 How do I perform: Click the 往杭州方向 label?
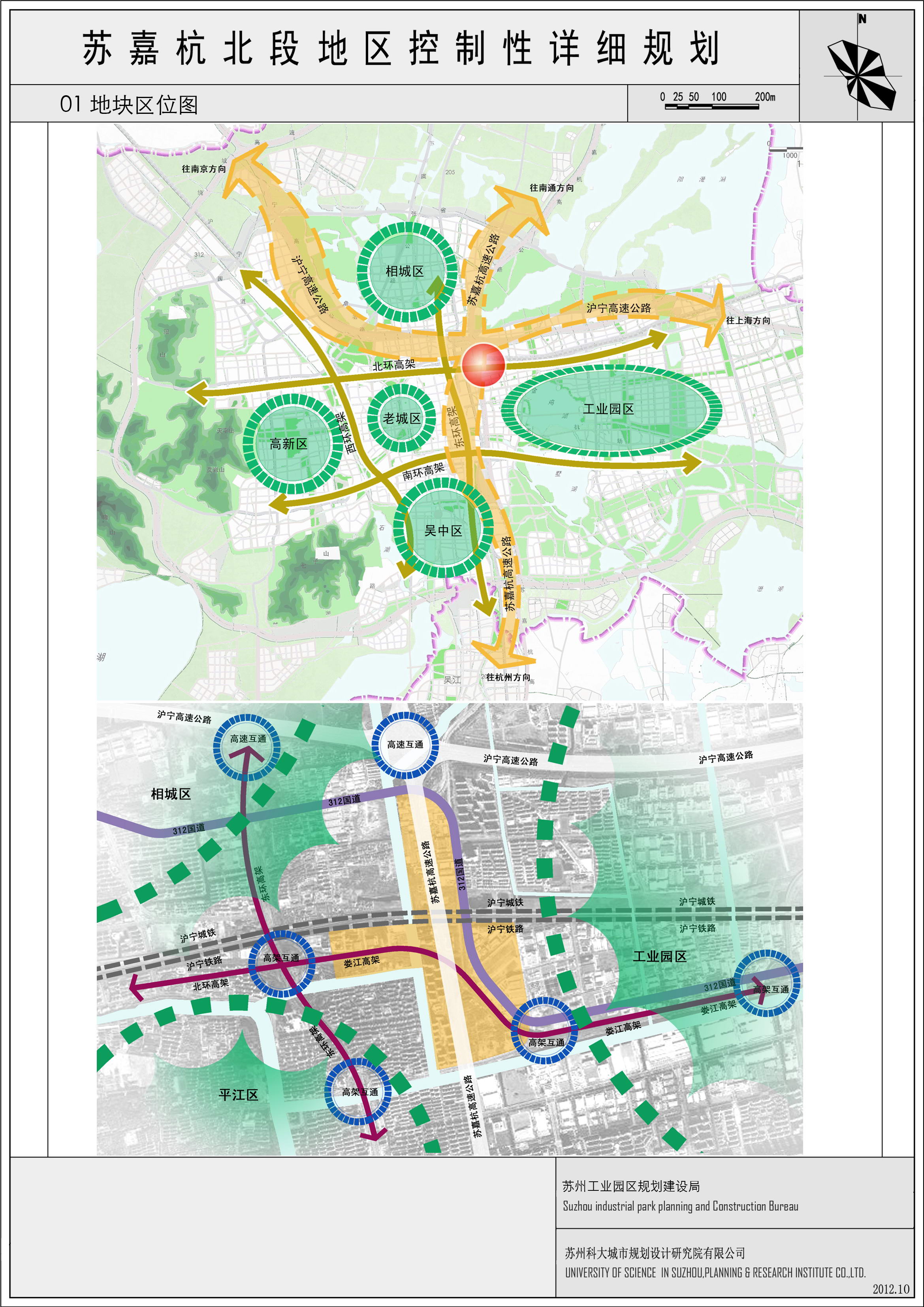click(x=508, y=677)
